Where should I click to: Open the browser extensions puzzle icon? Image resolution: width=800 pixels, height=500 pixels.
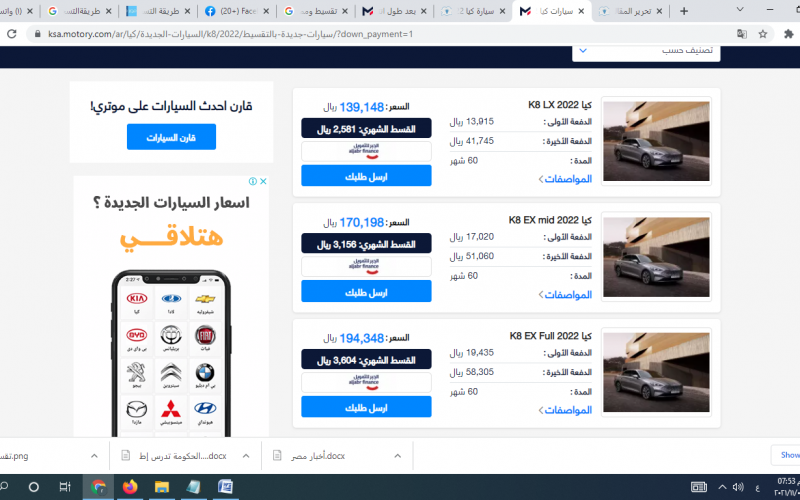(788, 34)
